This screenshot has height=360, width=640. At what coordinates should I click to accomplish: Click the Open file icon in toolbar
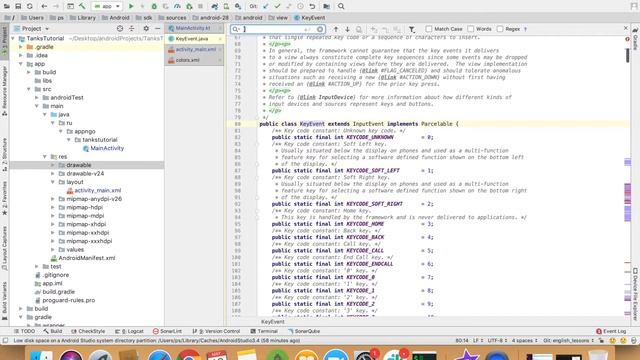point(7,6)
